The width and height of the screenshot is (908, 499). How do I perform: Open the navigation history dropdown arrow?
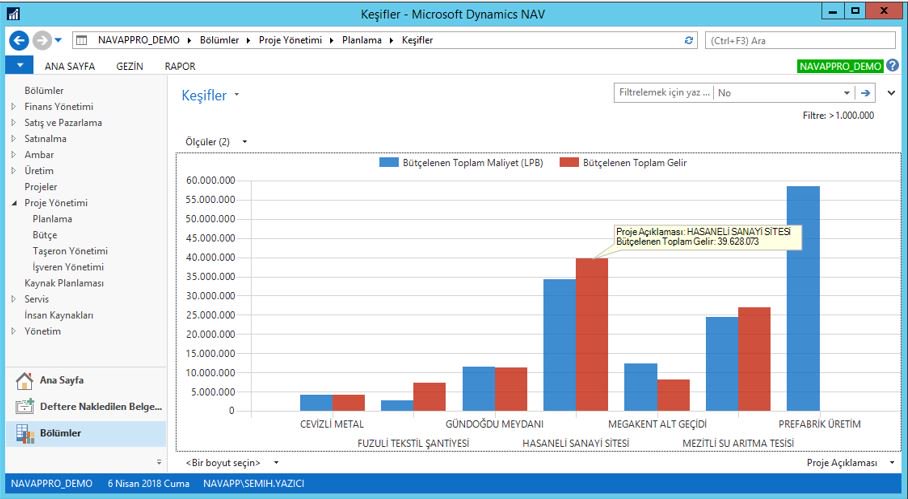tap(58, 41)
